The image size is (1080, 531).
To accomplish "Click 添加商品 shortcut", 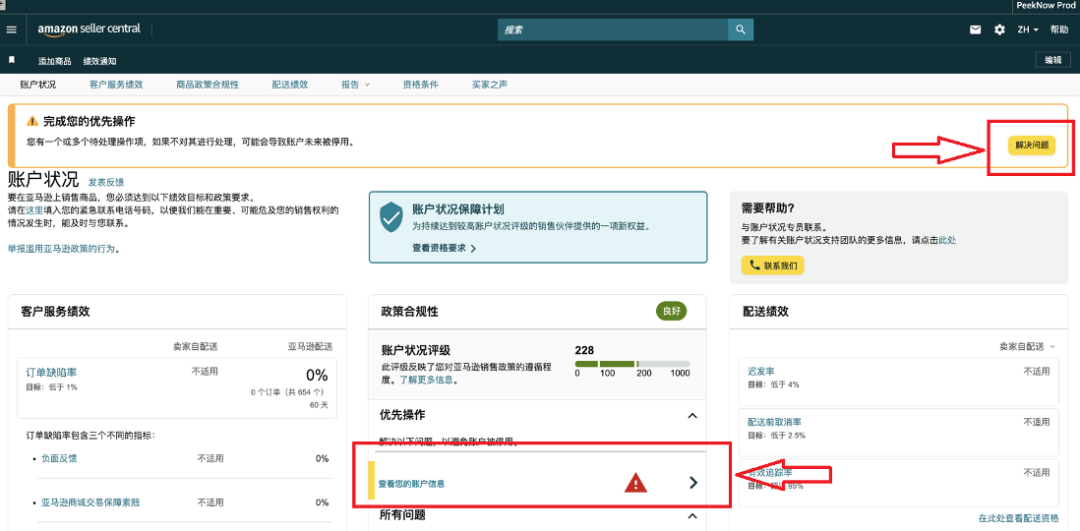I will (x=54, y=61).
